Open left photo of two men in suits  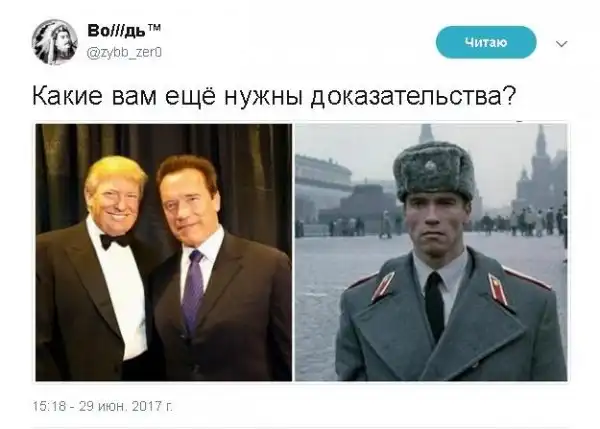coord(164,252)
